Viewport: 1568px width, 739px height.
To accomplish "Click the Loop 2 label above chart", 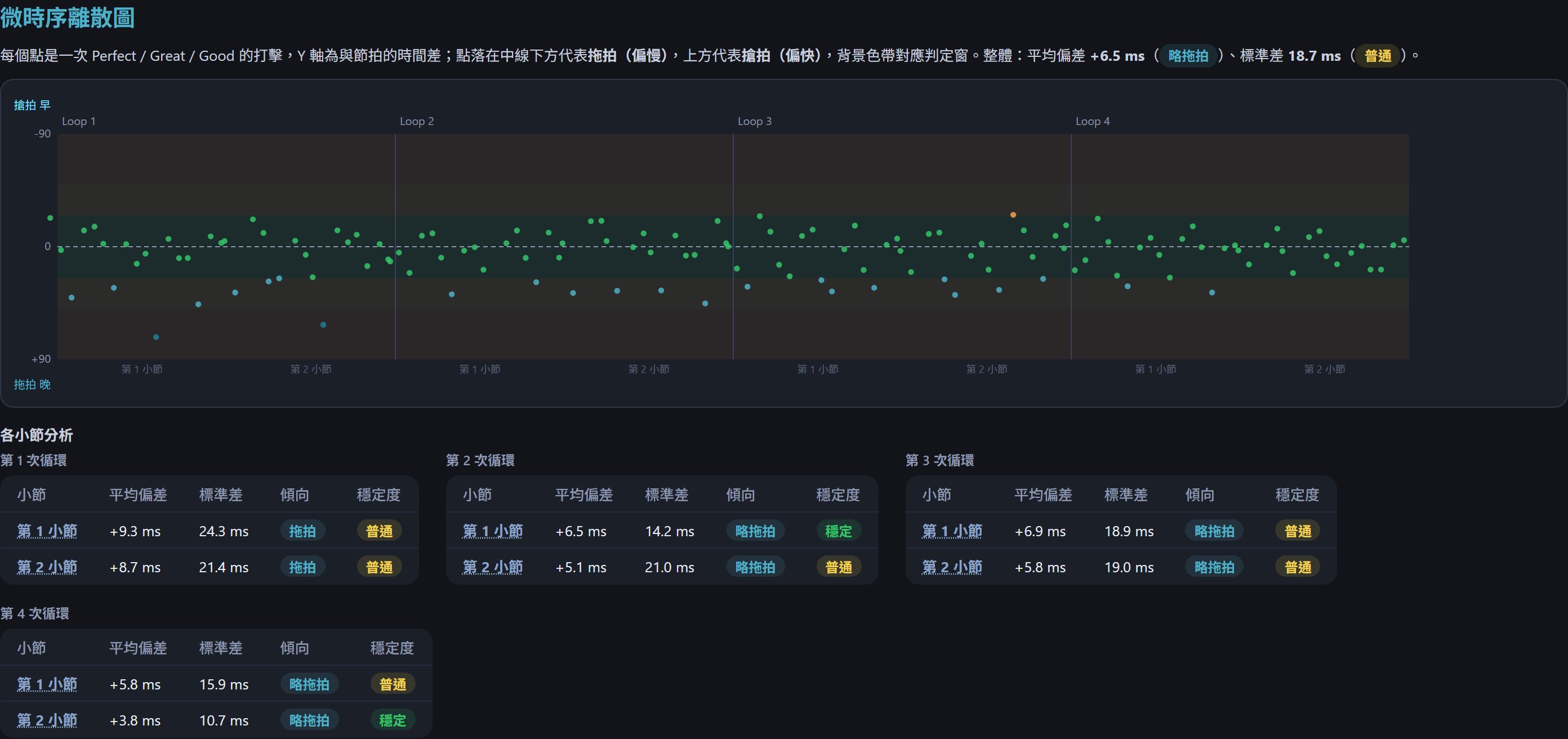I will click(417, 121).
